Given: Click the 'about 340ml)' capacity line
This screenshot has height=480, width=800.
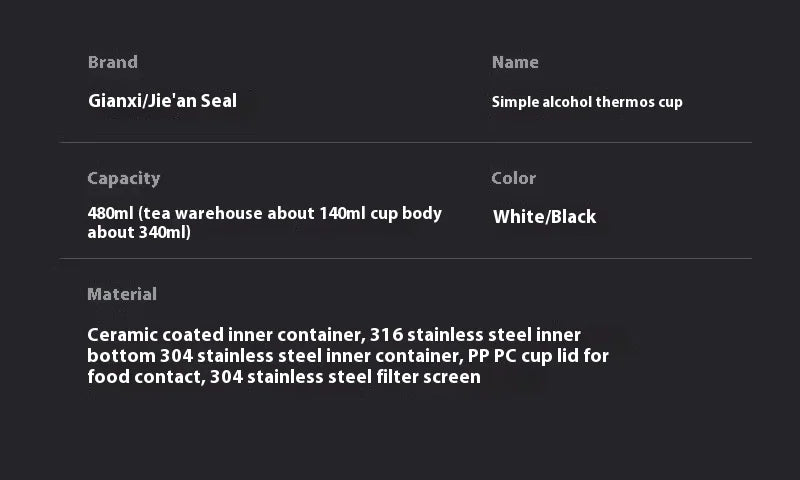Looking at the screenshot, I should click(x=139, y=233).
